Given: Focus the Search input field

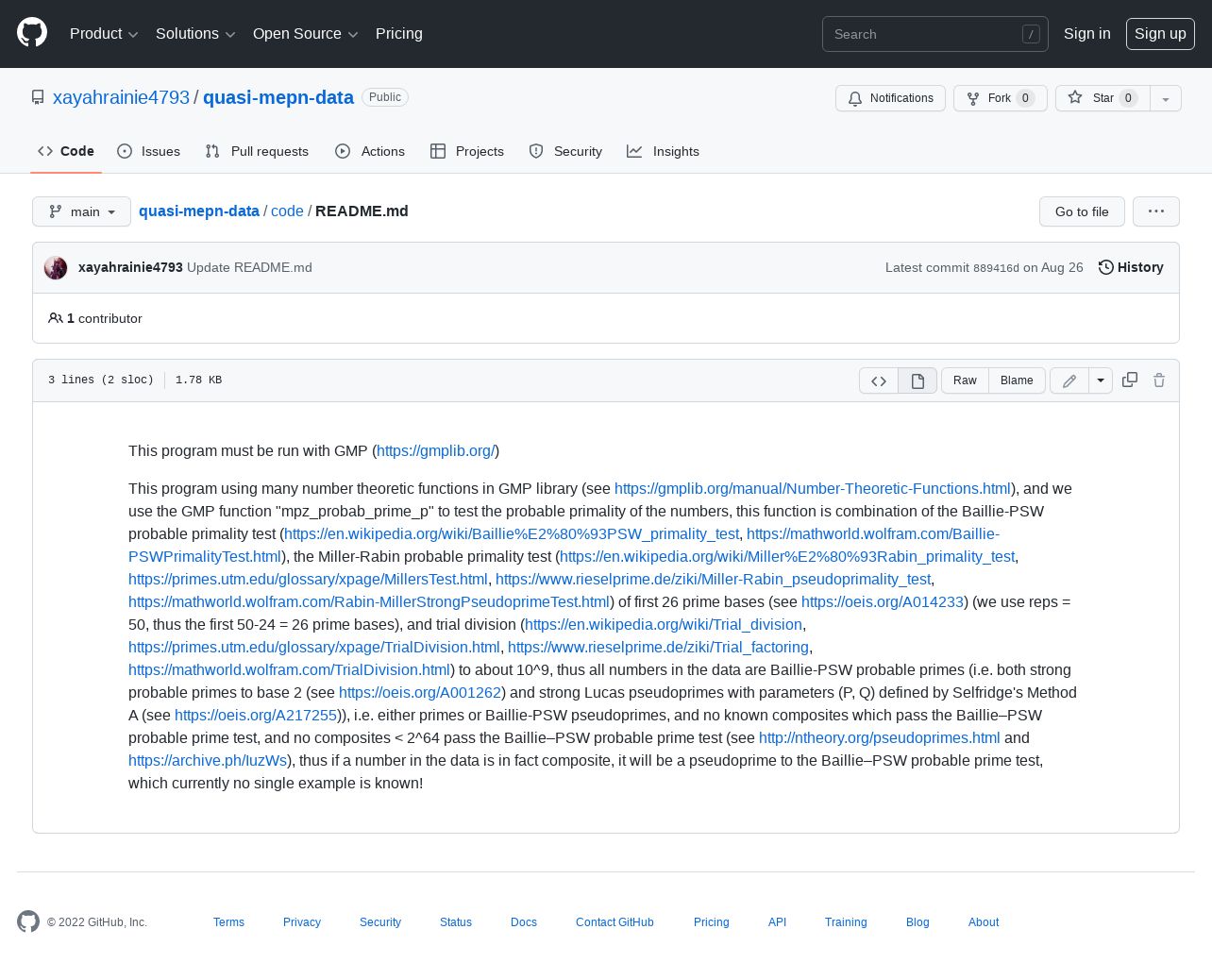Looking at the screenshot, I should [935, 34].
